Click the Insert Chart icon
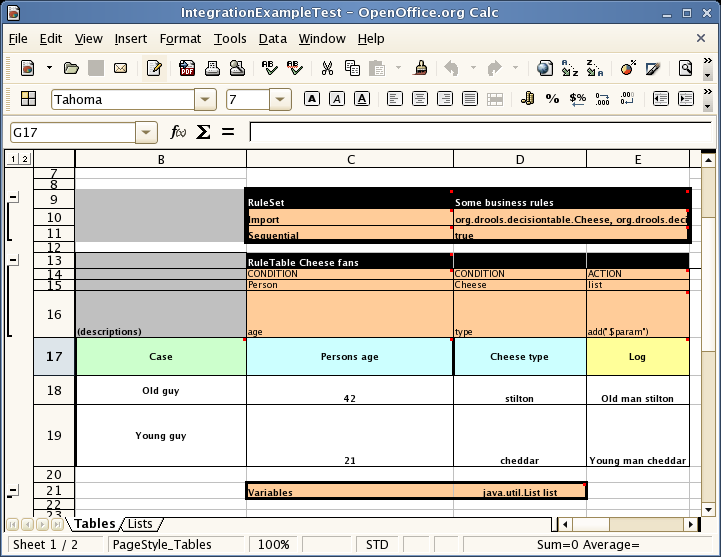This screenshot has width=721, height=557. click(628, 68)
